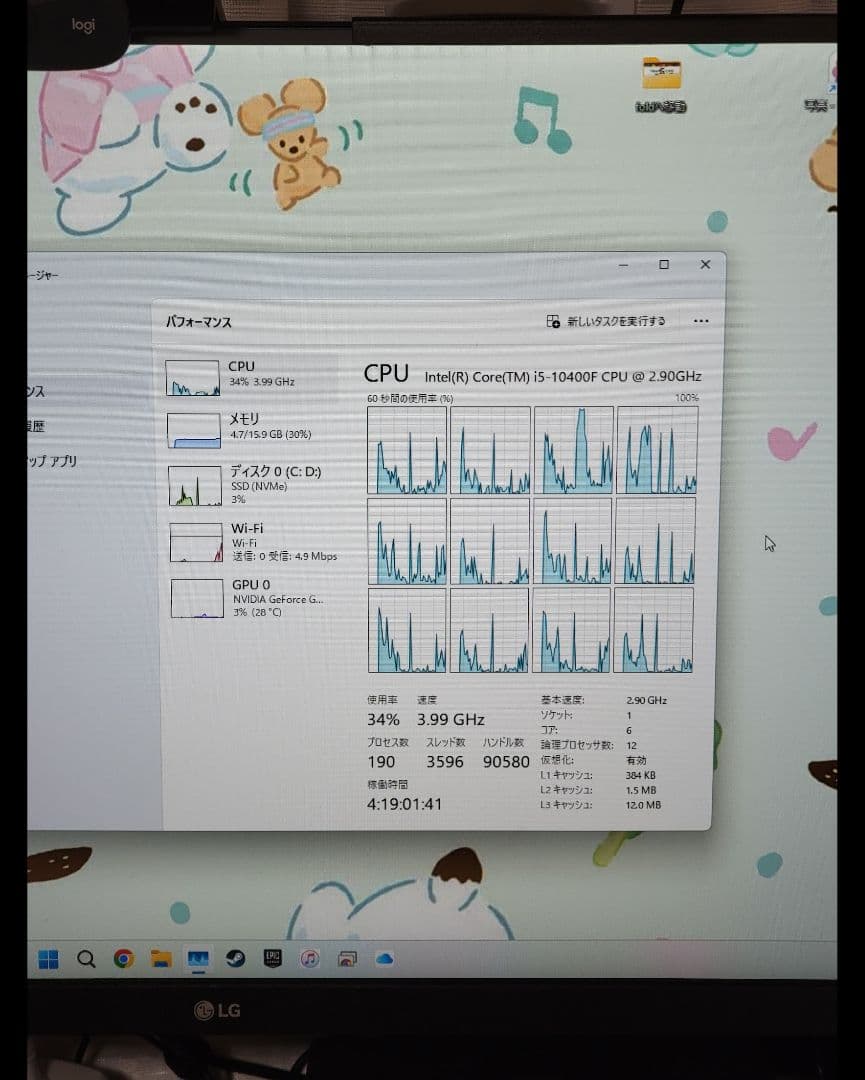
Task: Select ディスク 0 (C: D:) performance item
Action: point(251,484)
